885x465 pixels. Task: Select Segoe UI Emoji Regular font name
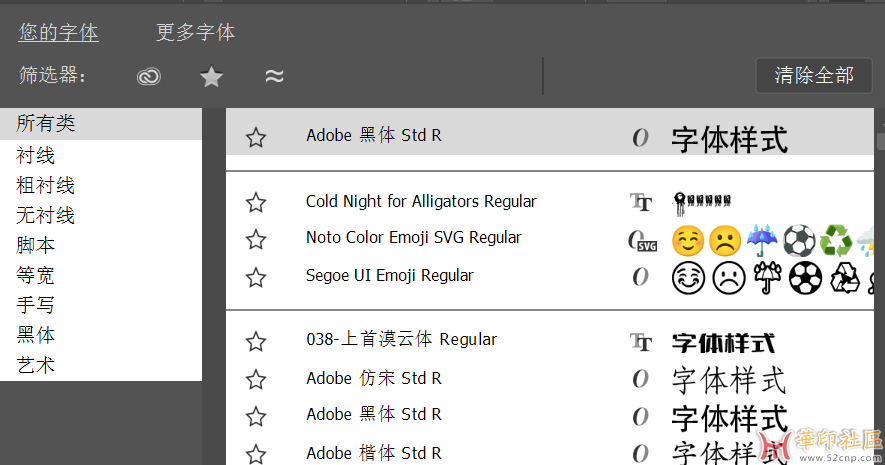[x=389, y=275]
